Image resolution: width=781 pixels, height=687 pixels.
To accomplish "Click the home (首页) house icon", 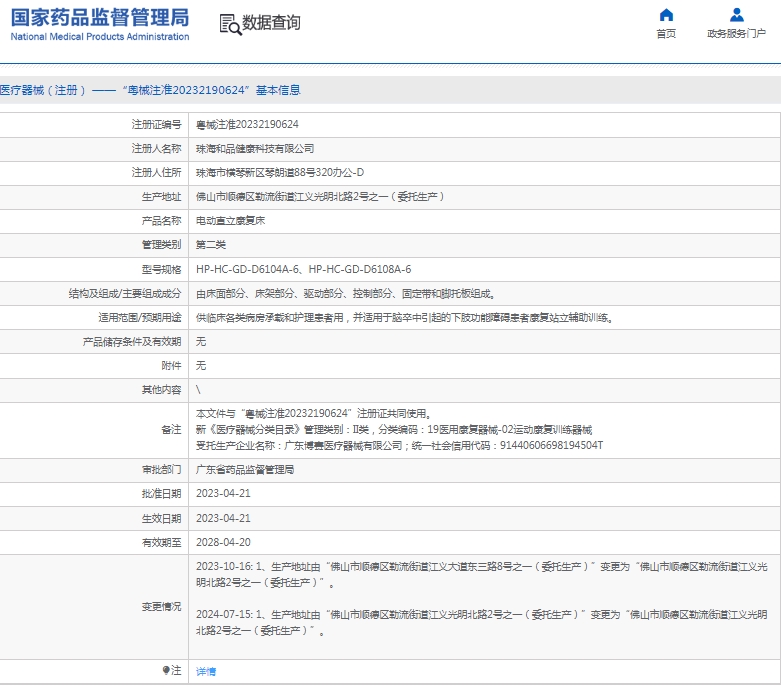I will (x=666, y=15).
